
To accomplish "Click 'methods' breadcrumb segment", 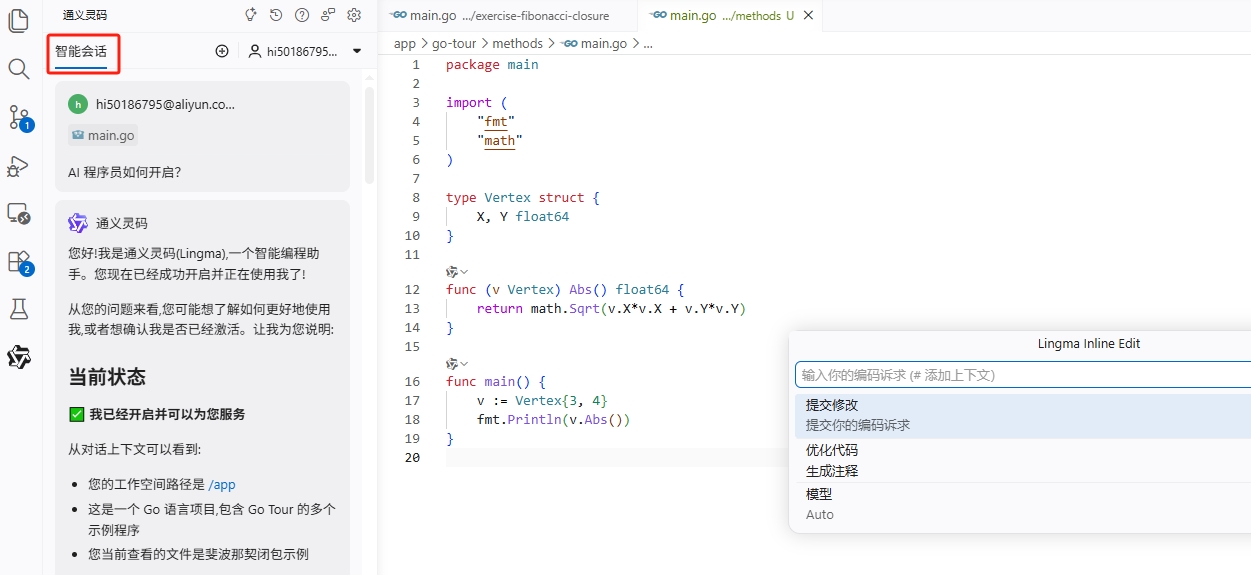I will [x=518, y=44].
